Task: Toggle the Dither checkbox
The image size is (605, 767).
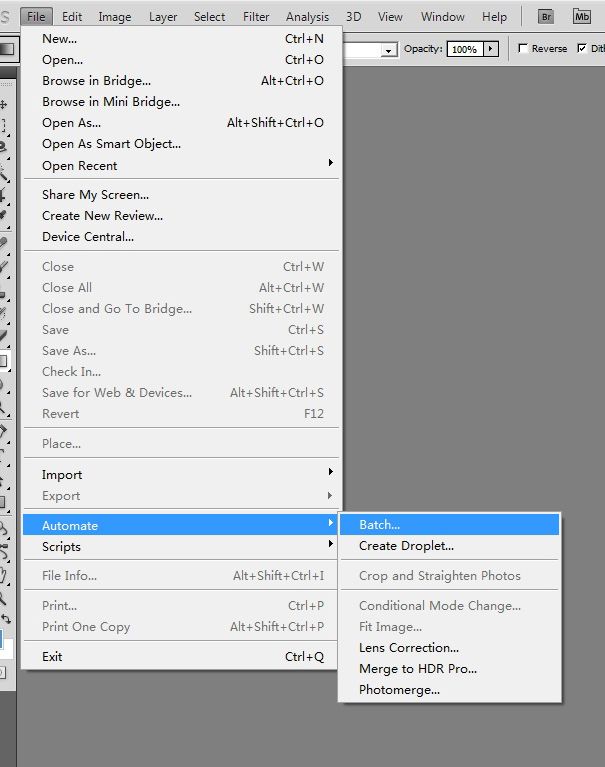Action: pyautogui.click(x=582, y=48)
